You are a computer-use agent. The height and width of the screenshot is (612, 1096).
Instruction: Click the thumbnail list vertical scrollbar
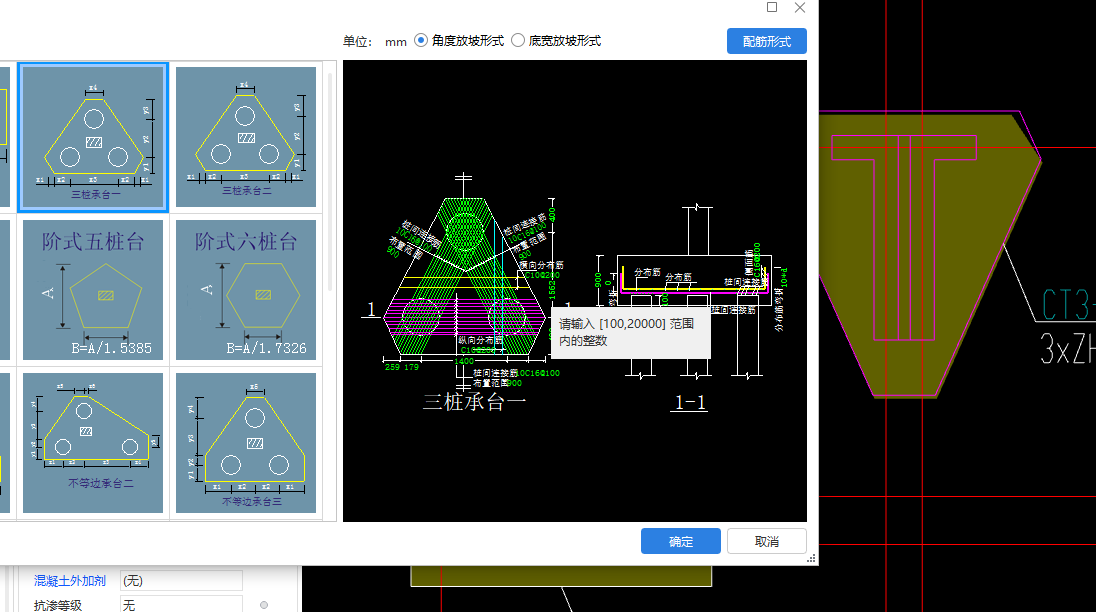[x=330, y=182]
